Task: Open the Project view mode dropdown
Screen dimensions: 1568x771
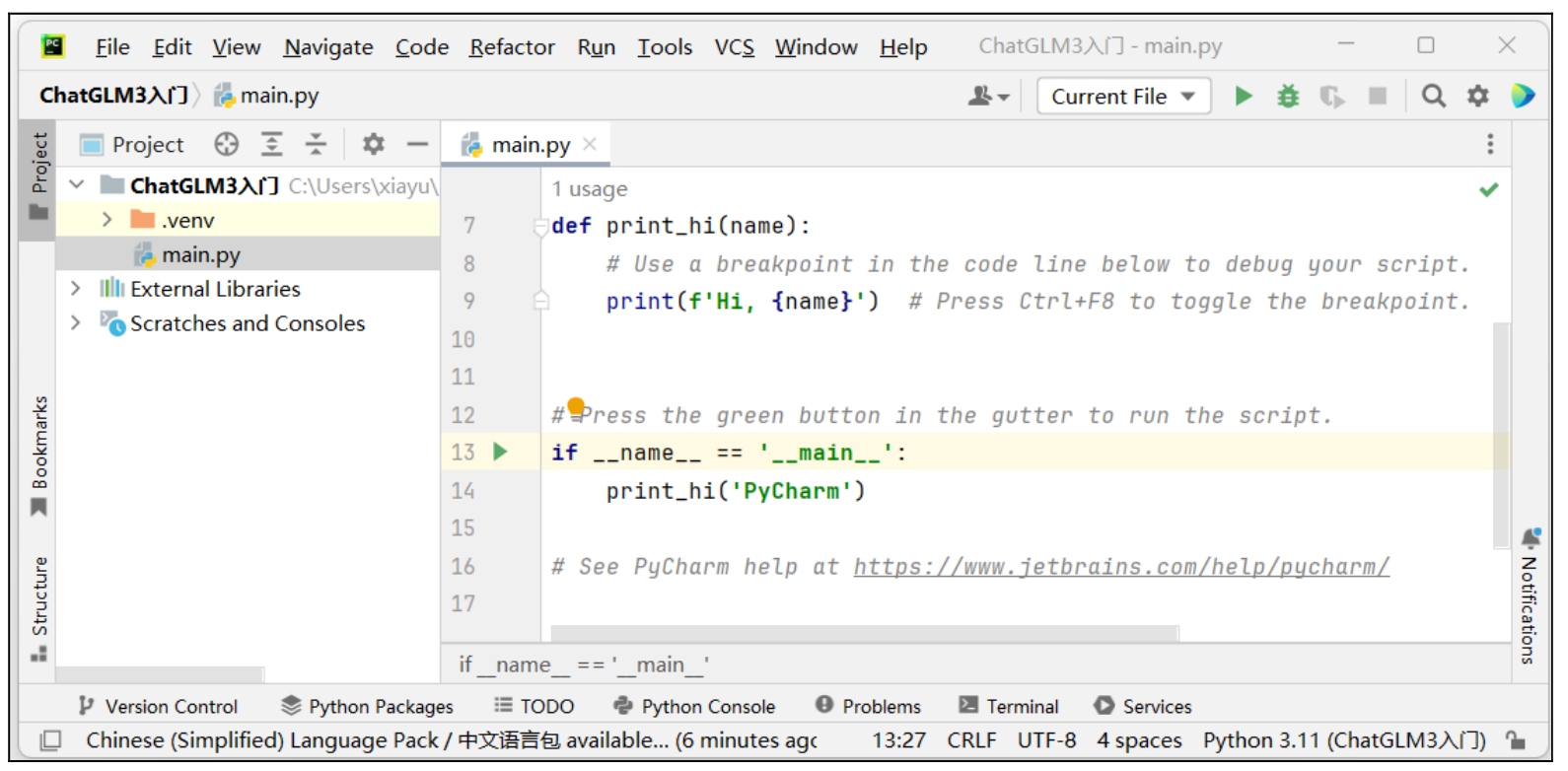Action: tap(132, 144)
